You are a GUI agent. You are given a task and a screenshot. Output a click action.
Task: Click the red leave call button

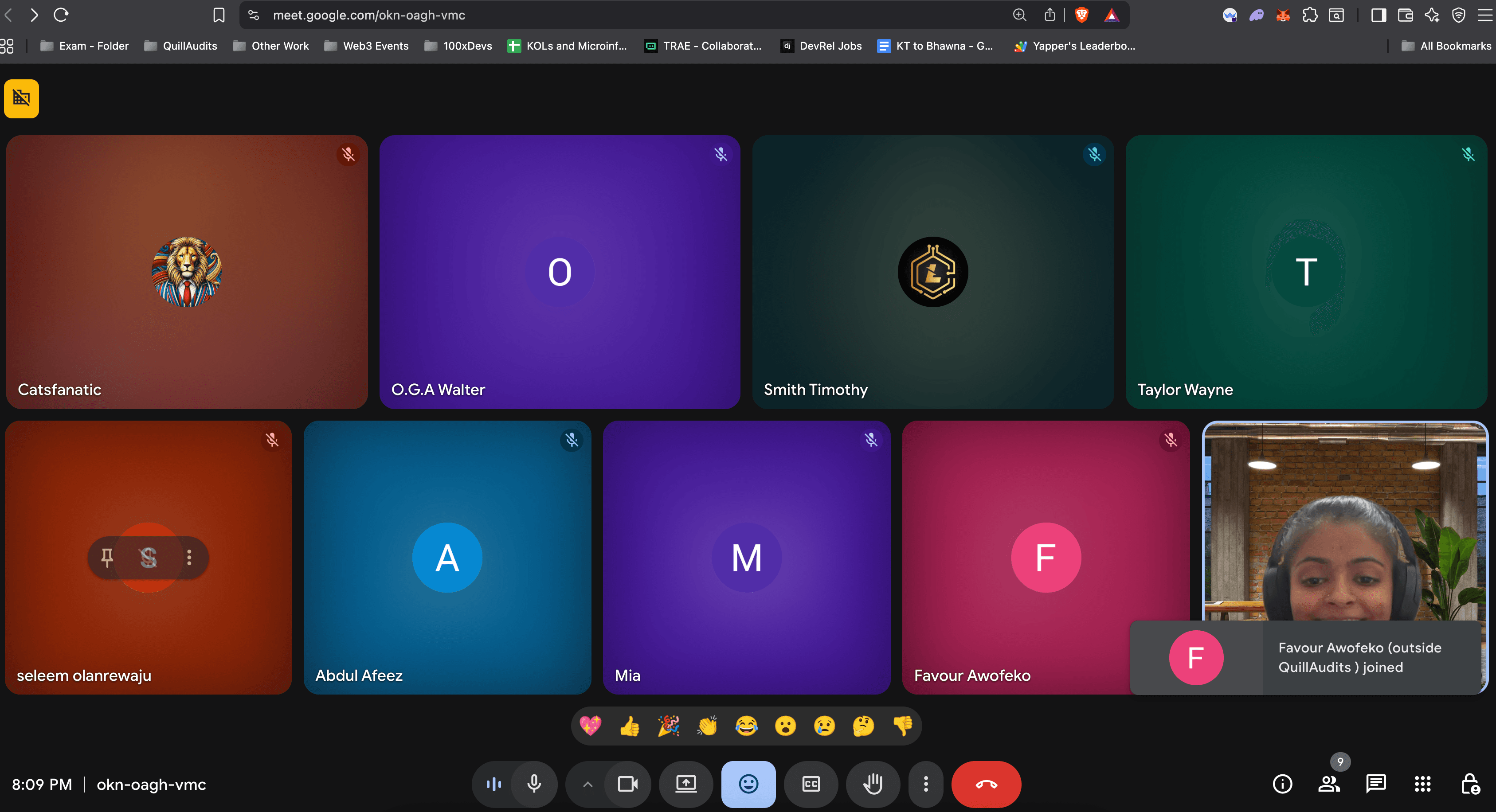click(x=986, y=784)
